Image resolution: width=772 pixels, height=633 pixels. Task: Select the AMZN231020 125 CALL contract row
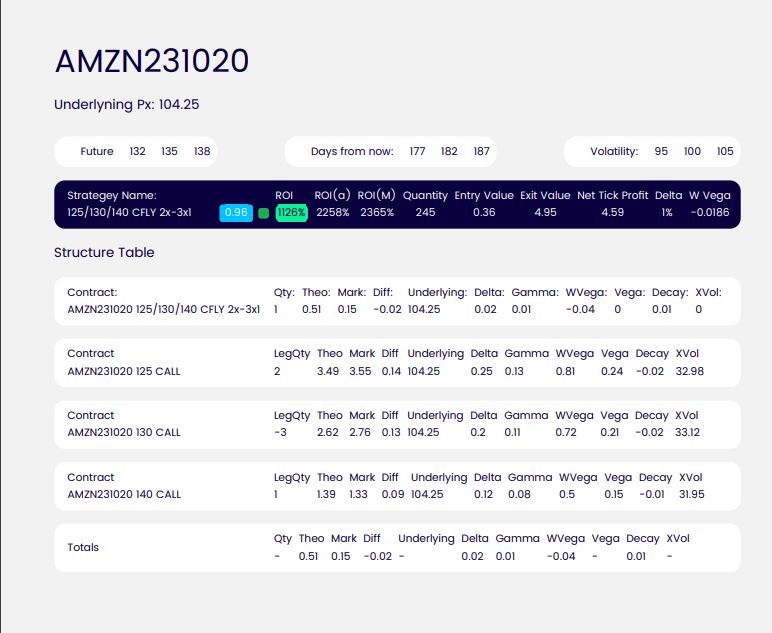(x=124, y=372)
